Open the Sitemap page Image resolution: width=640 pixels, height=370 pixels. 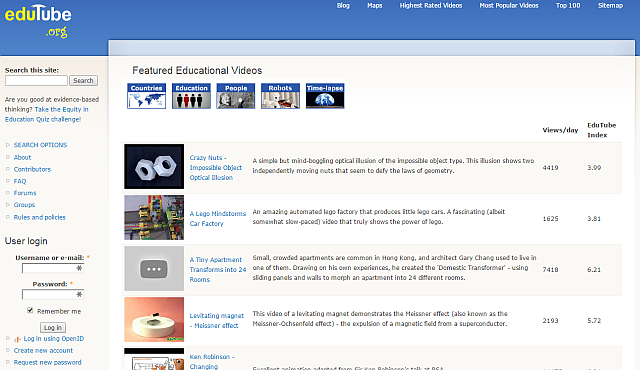tap(611, 6)
